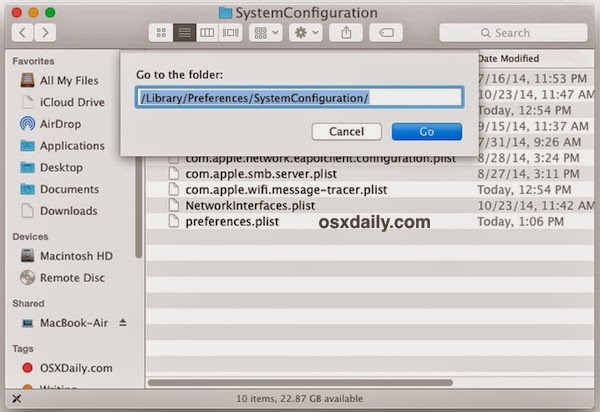Open AirDrop in sidebar
The width and height of the screenshot is (600, 412).
point(51,124)
